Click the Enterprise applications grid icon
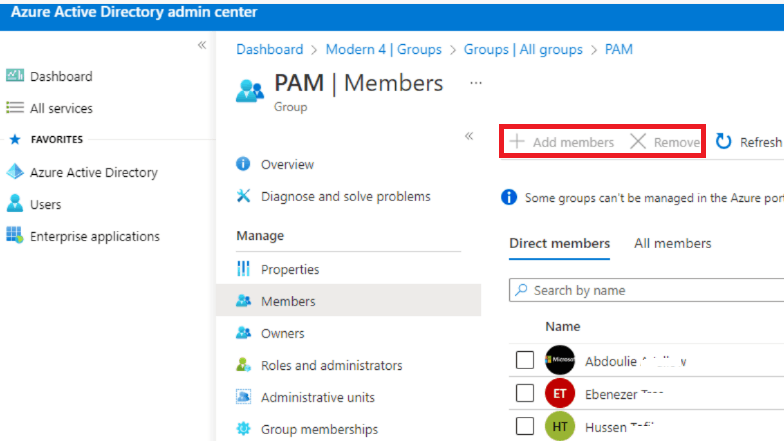 (x=14, y=235)
